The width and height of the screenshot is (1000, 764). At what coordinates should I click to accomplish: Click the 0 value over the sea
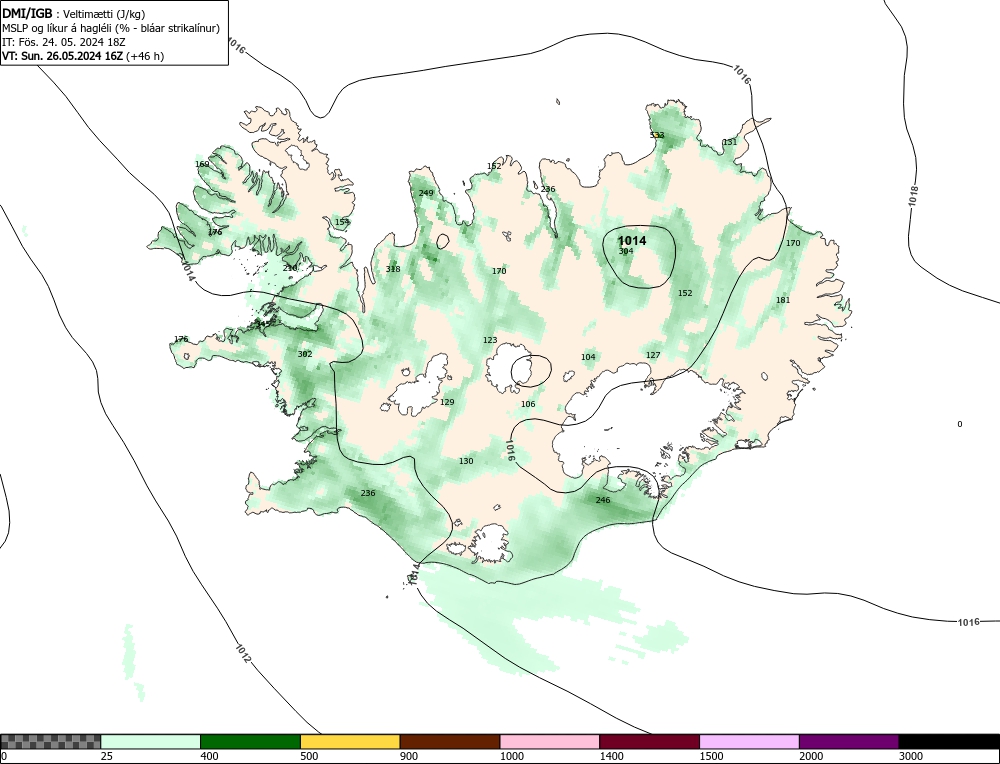[x=960, y=424]
